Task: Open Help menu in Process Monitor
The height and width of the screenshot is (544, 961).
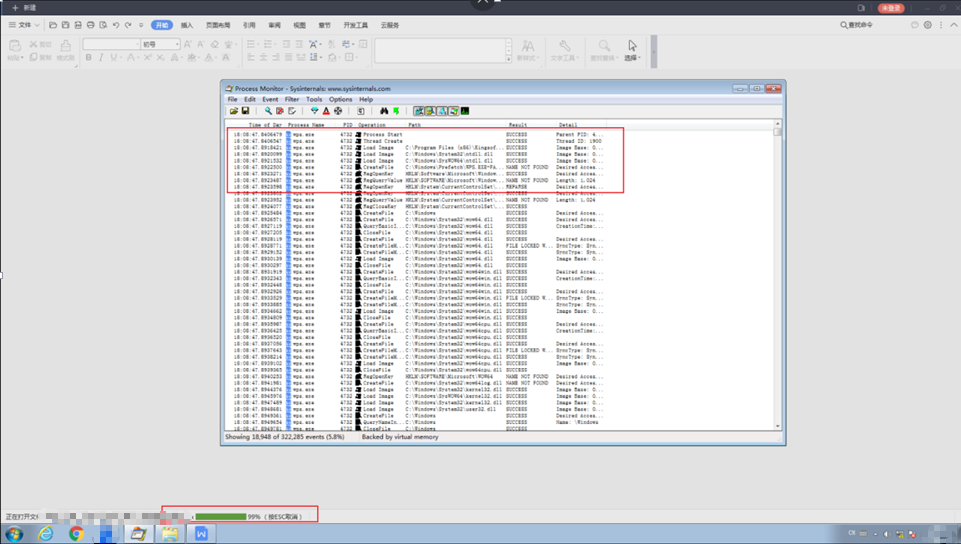Action: 366,99
